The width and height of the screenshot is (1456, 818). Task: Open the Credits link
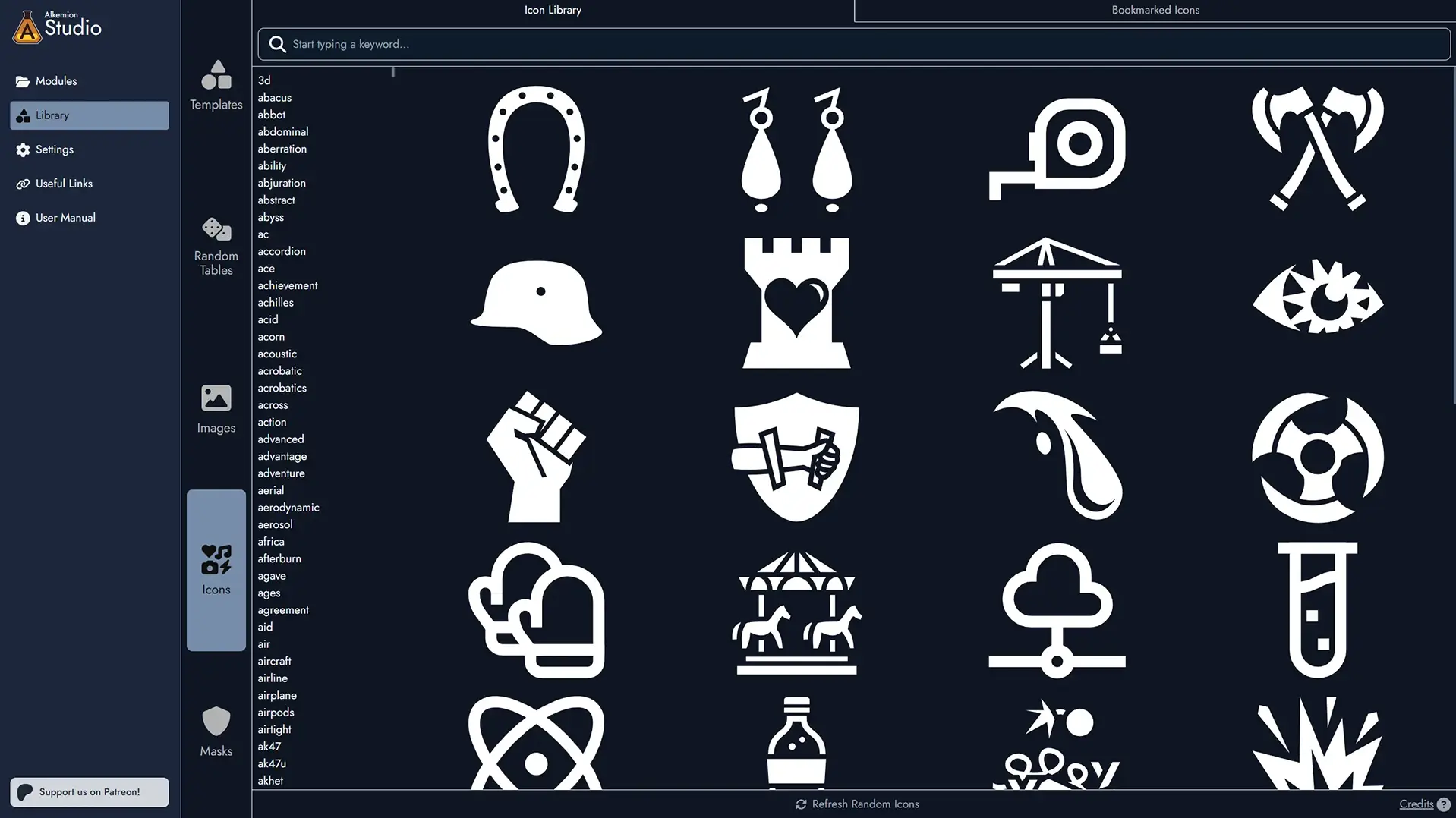1417,804
